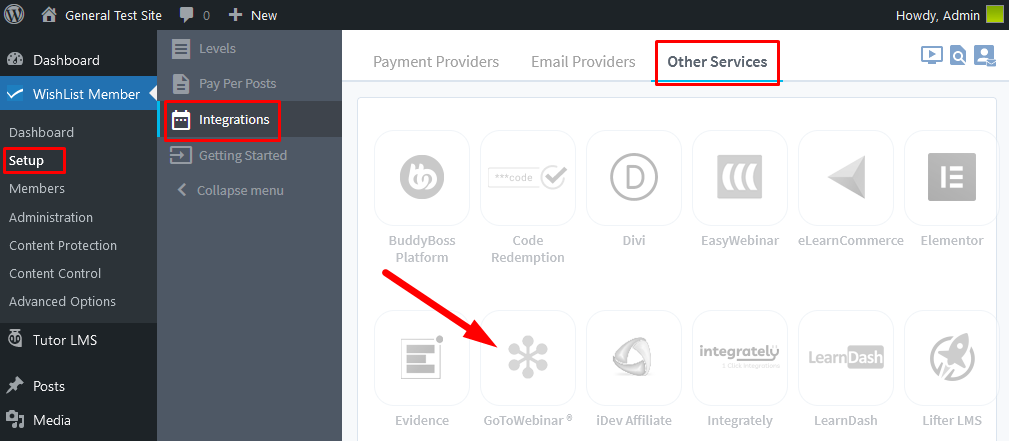
Task: Select the Divi integration icon
Action: (634, 177)
